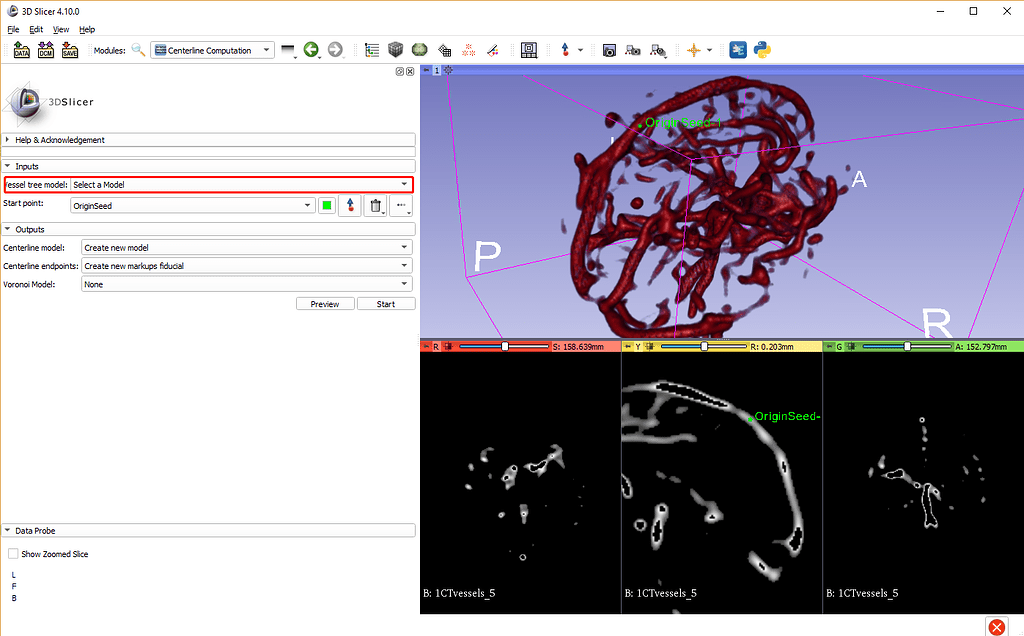Save the current scene

(70, 49)
